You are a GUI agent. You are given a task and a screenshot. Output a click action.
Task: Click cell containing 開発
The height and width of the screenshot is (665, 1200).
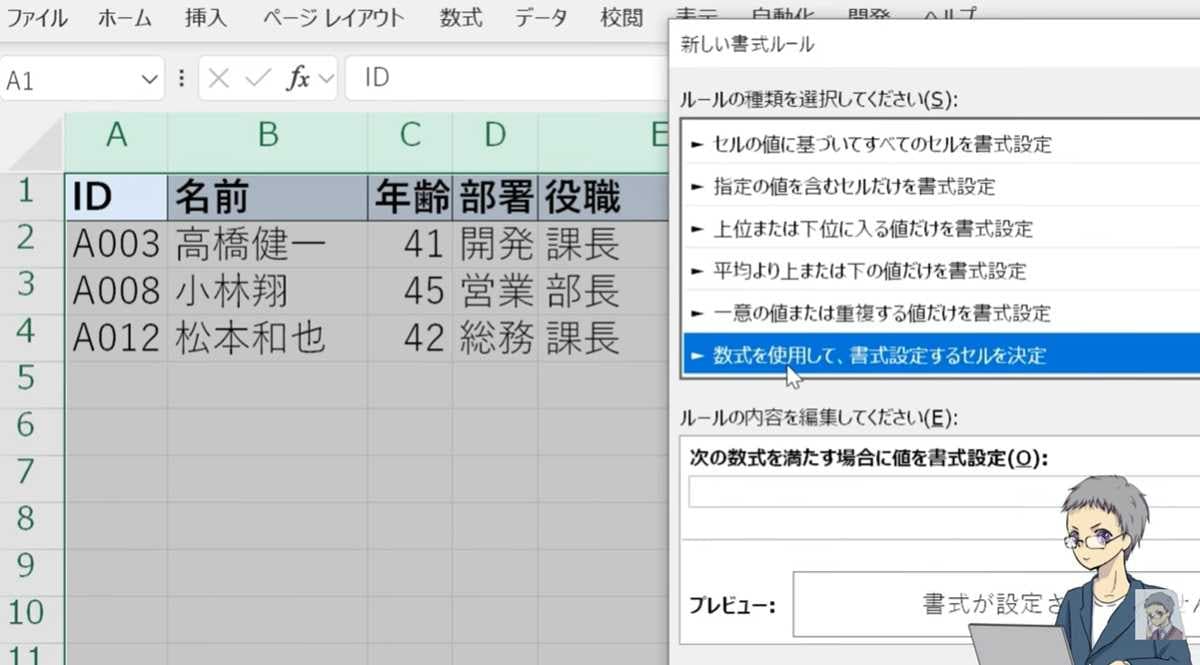[495, 244]
